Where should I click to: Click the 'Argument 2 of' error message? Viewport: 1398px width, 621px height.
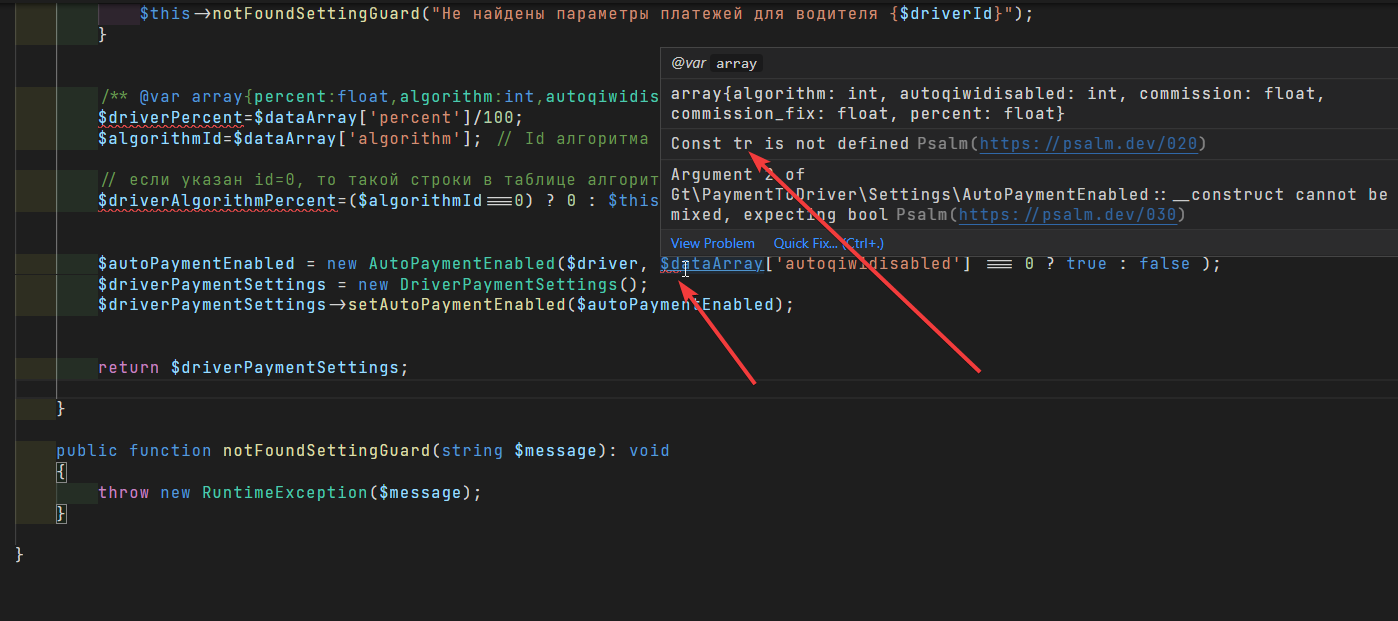click(737, 173)
